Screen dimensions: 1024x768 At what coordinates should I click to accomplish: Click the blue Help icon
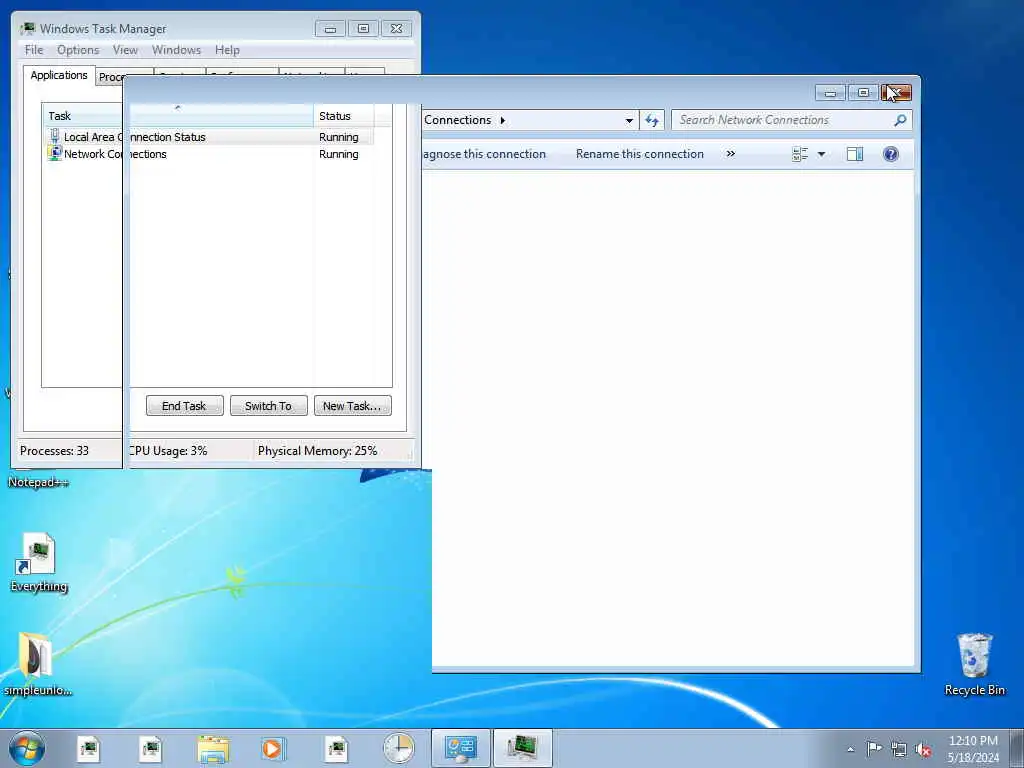tap(891, 154)
